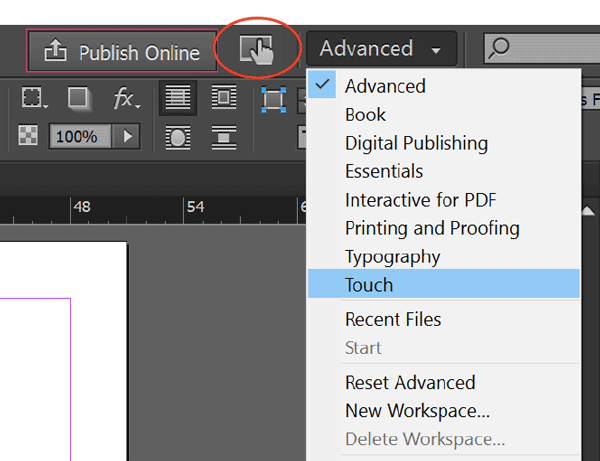Select wrap around bounding box icon
The height and width of the screenshot is (461, 600).
pos(224,97)
